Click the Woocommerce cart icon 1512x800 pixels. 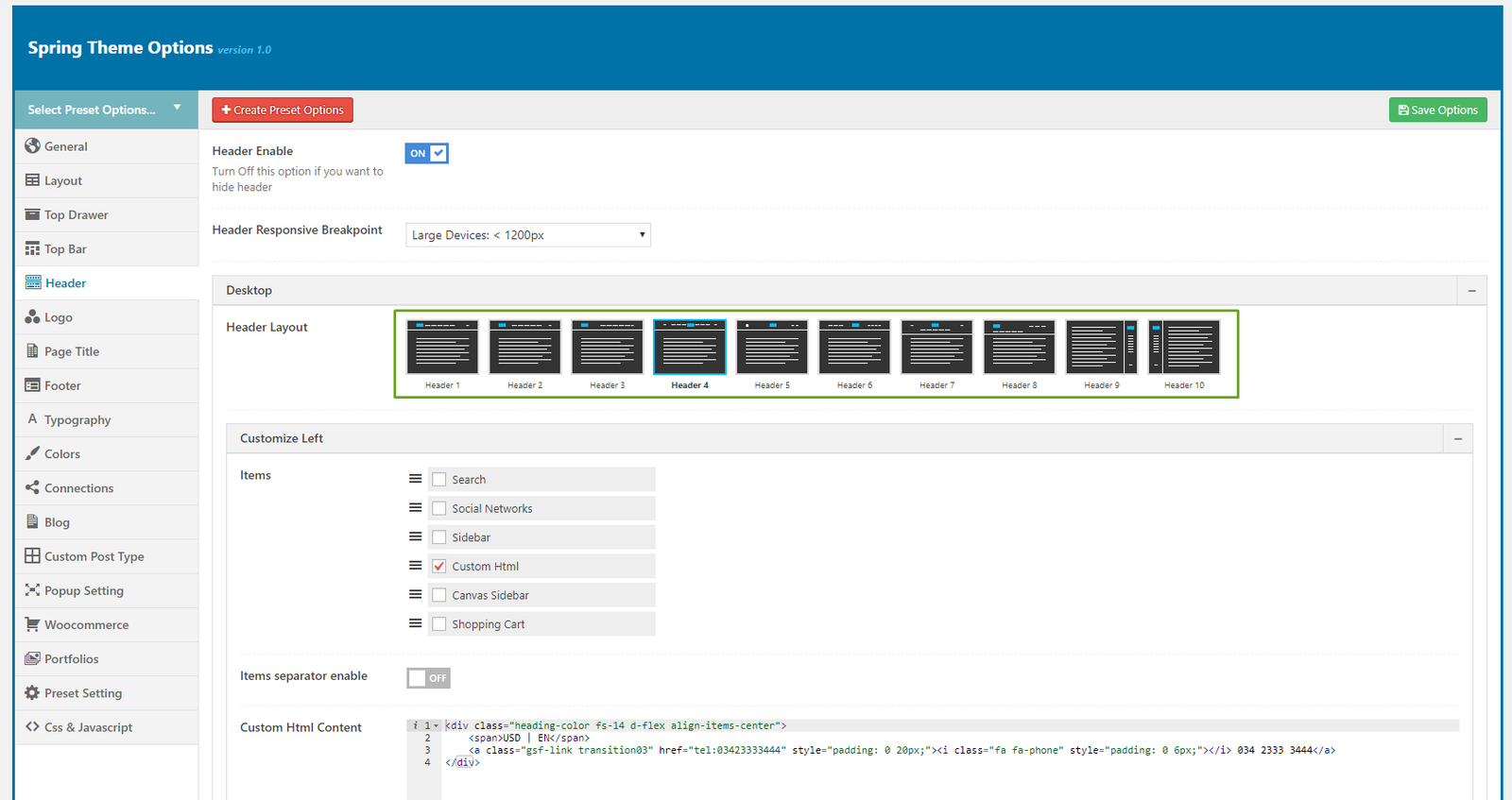tap(32, 624)
